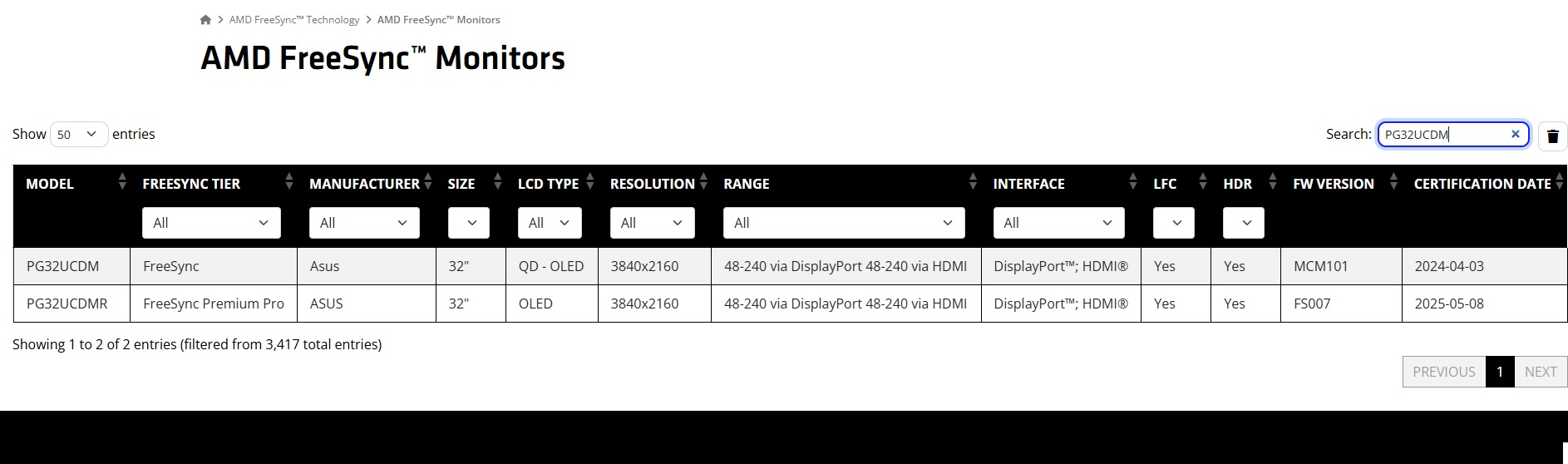
Task: Open the LFC filter dropdown
Action: (x=1174, y=223)
